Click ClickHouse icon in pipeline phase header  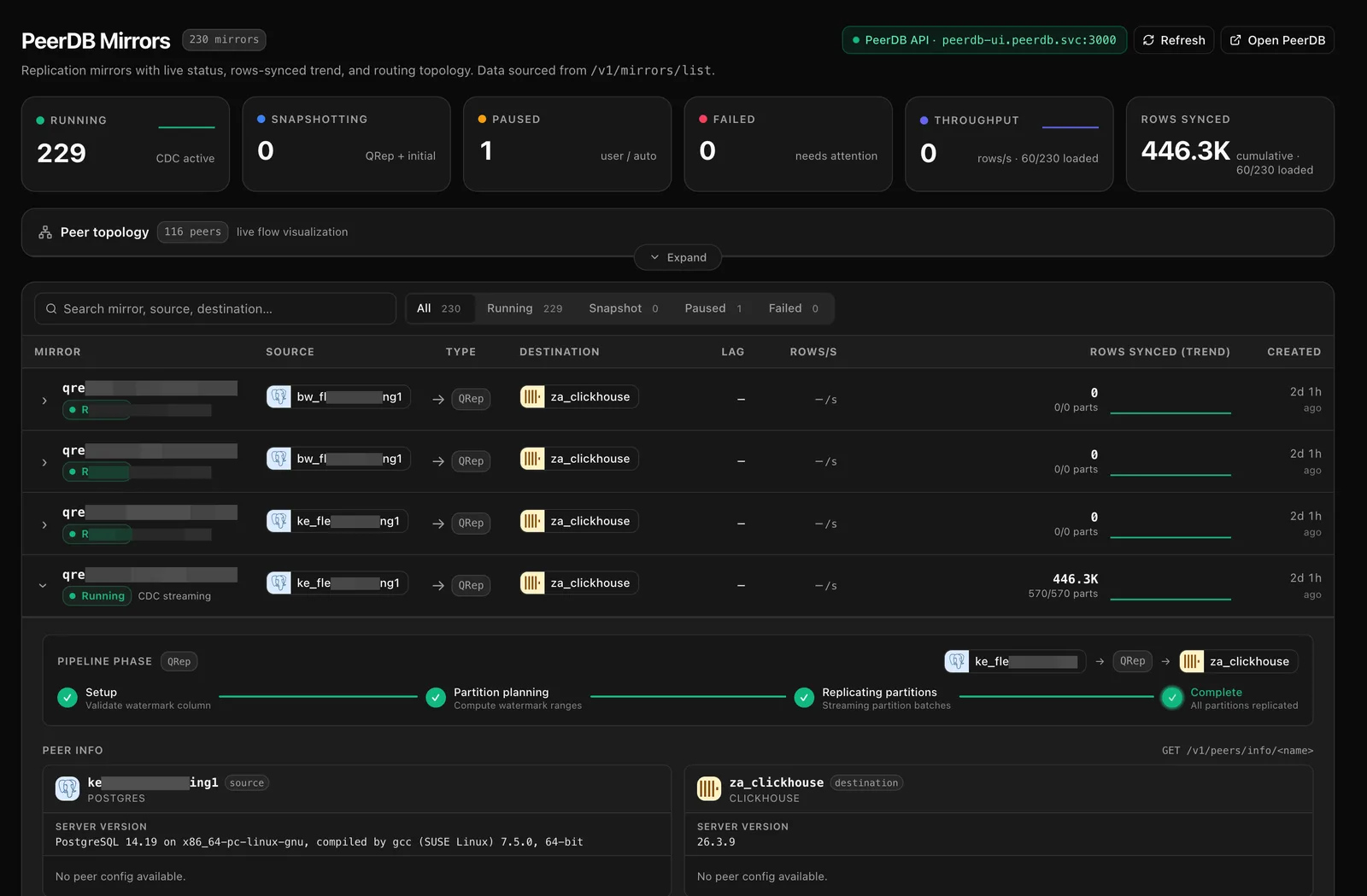tap(1192, 661)
